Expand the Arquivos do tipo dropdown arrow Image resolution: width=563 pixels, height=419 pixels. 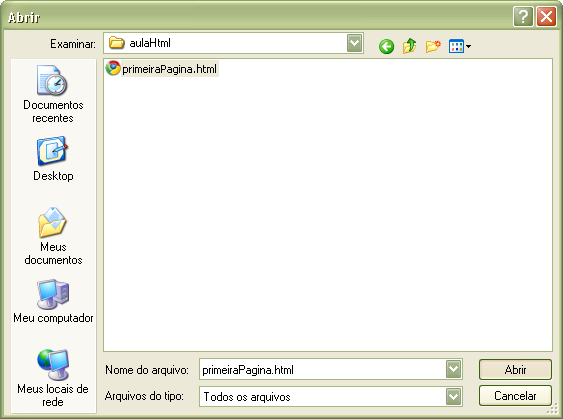pyautogui.click(x=453, y=396)
